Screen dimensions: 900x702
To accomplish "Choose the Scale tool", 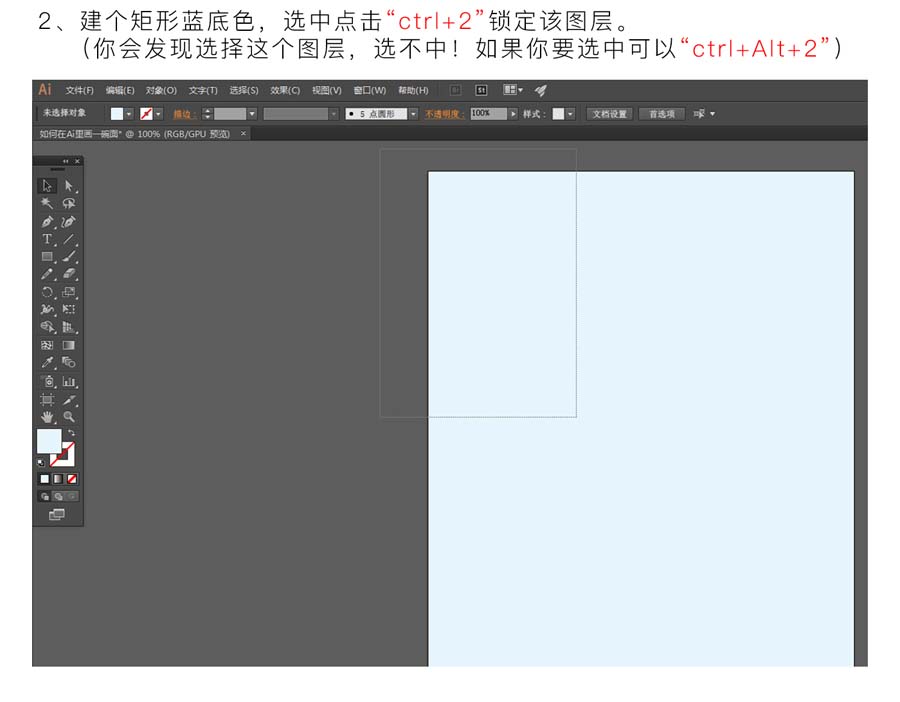I will click(x=68, y=292).
